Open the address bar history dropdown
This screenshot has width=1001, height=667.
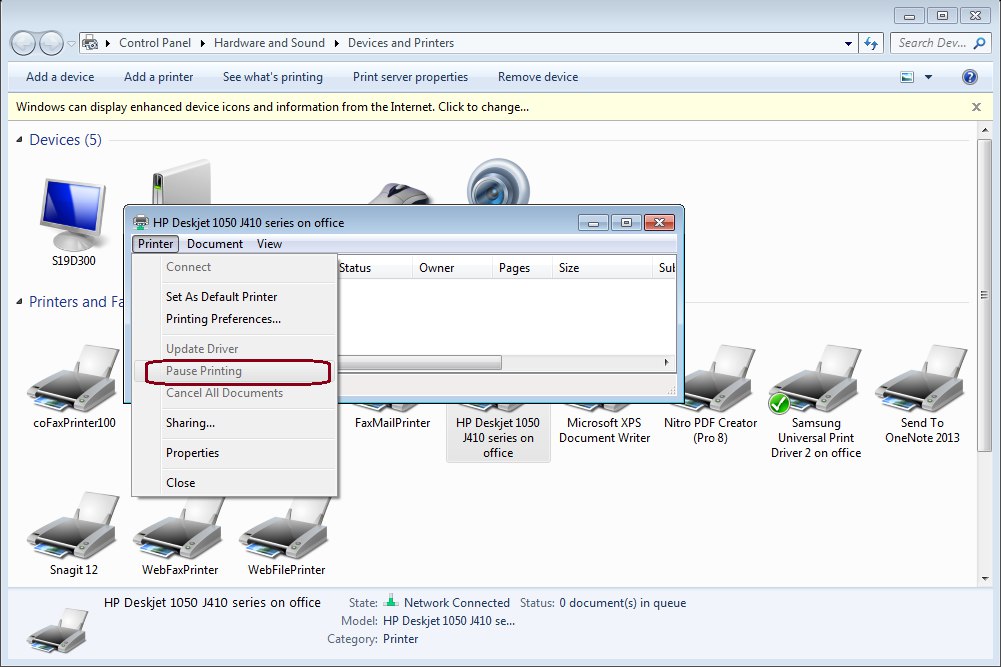click(x=848, y=43)
